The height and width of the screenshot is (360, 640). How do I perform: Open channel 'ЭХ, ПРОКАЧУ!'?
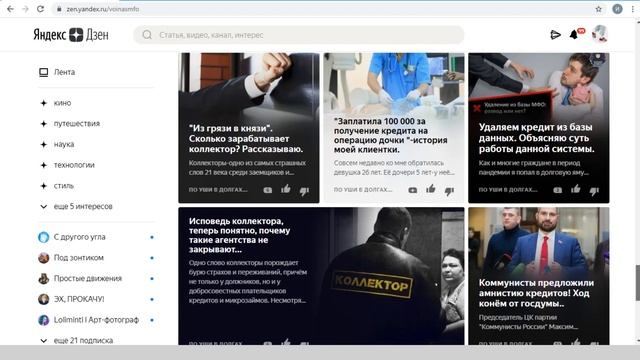pos(79,299)
